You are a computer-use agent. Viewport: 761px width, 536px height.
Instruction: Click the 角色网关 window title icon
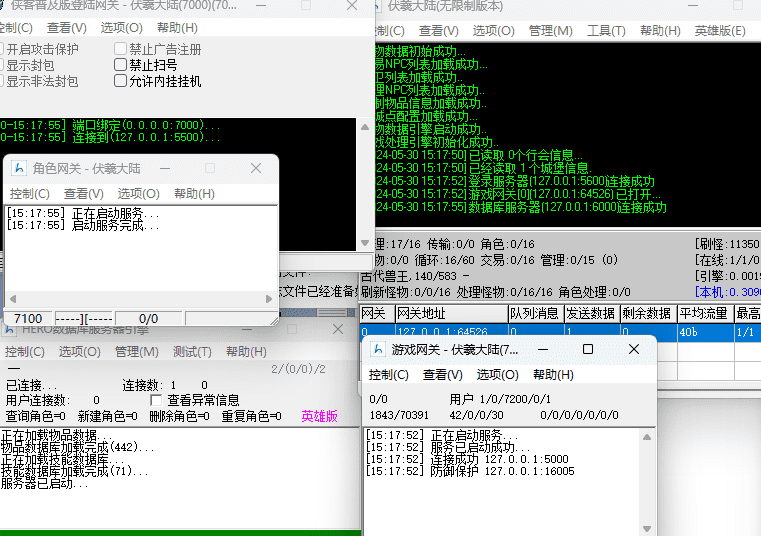19,168
